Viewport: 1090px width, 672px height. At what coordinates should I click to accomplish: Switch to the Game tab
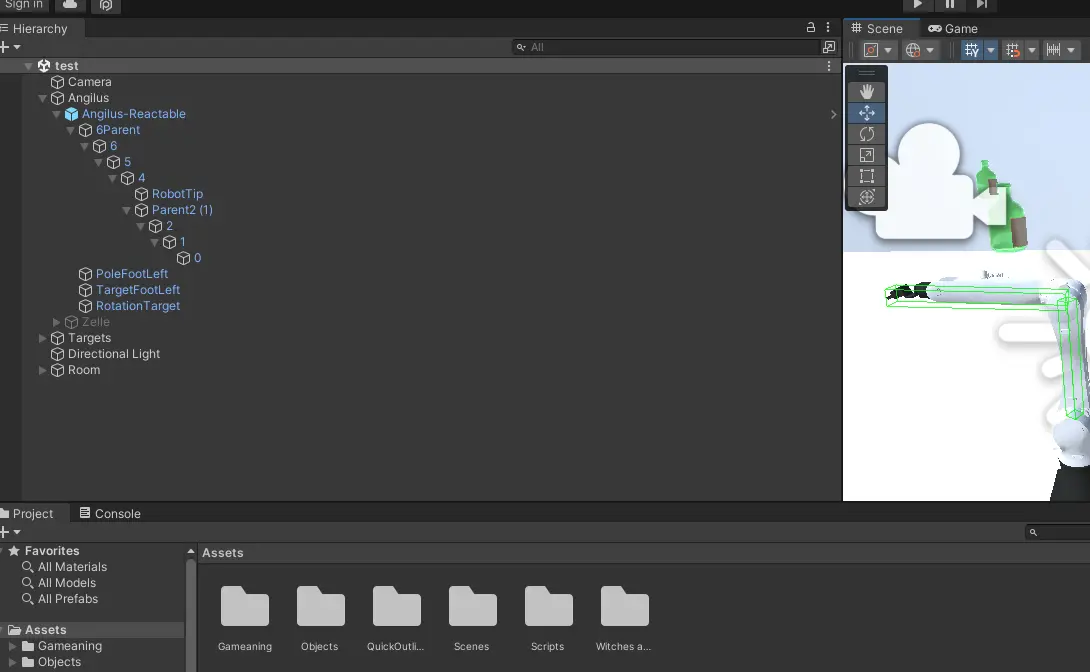pyautogui.click(x=953, y=29)
